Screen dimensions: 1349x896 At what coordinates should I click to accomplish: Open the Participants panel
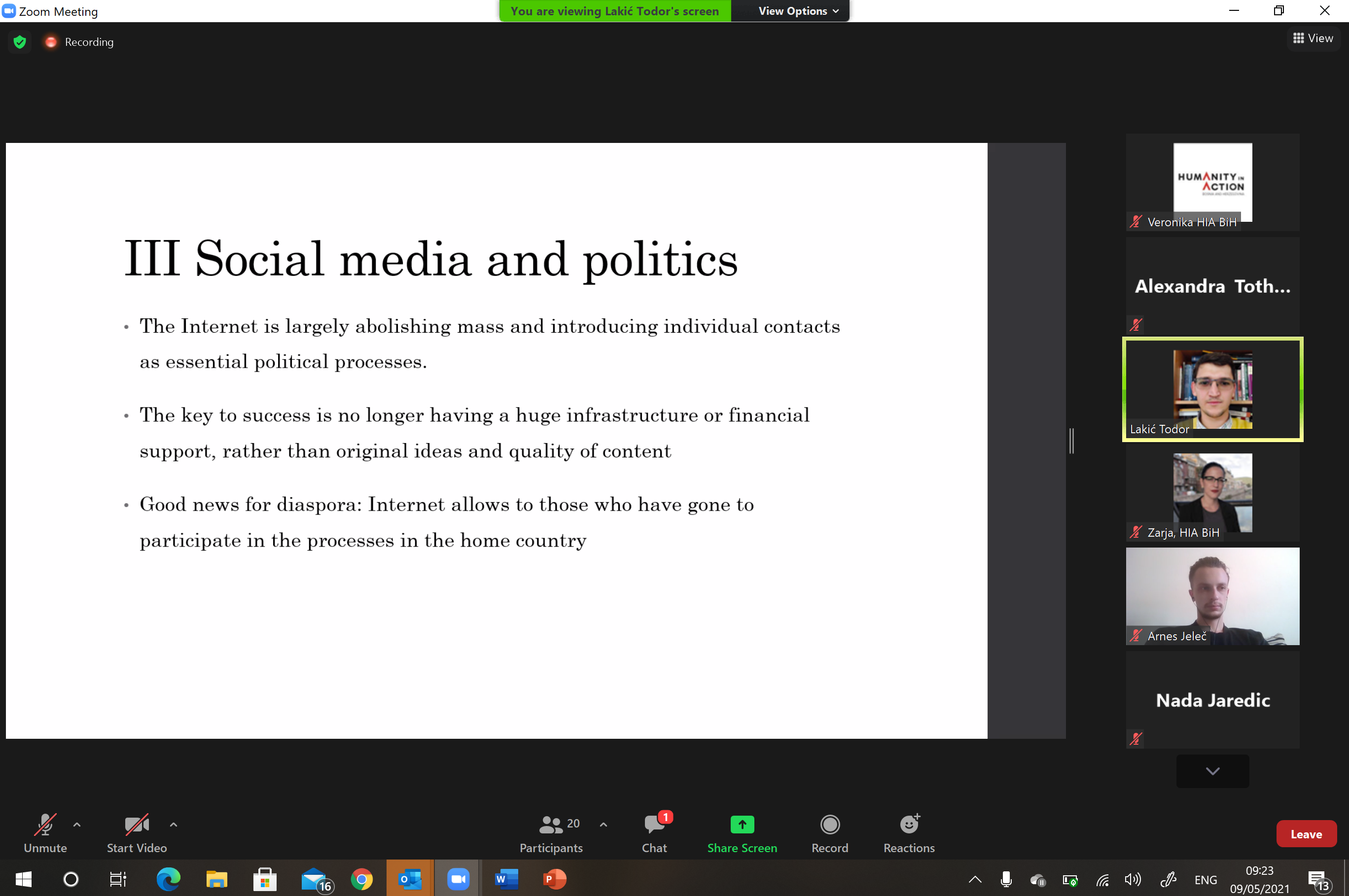pos(551,832)
